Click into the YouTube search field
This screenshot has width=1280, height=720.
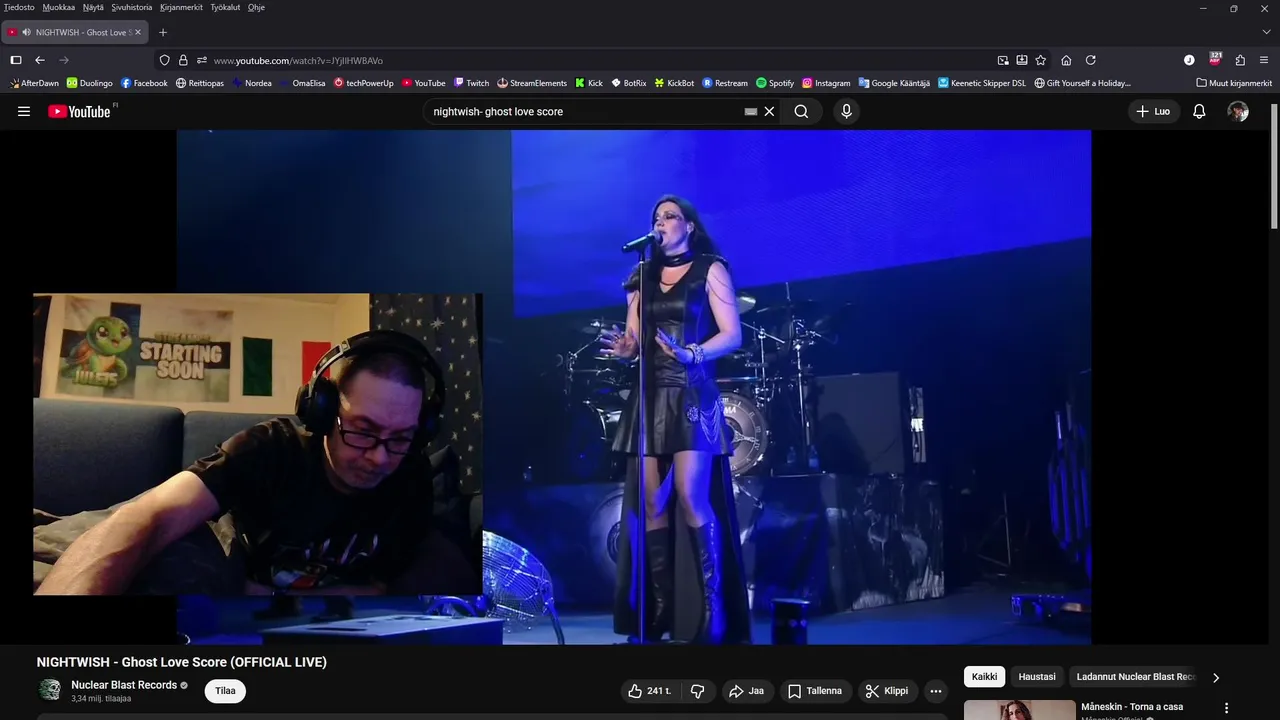coord(585,111)
